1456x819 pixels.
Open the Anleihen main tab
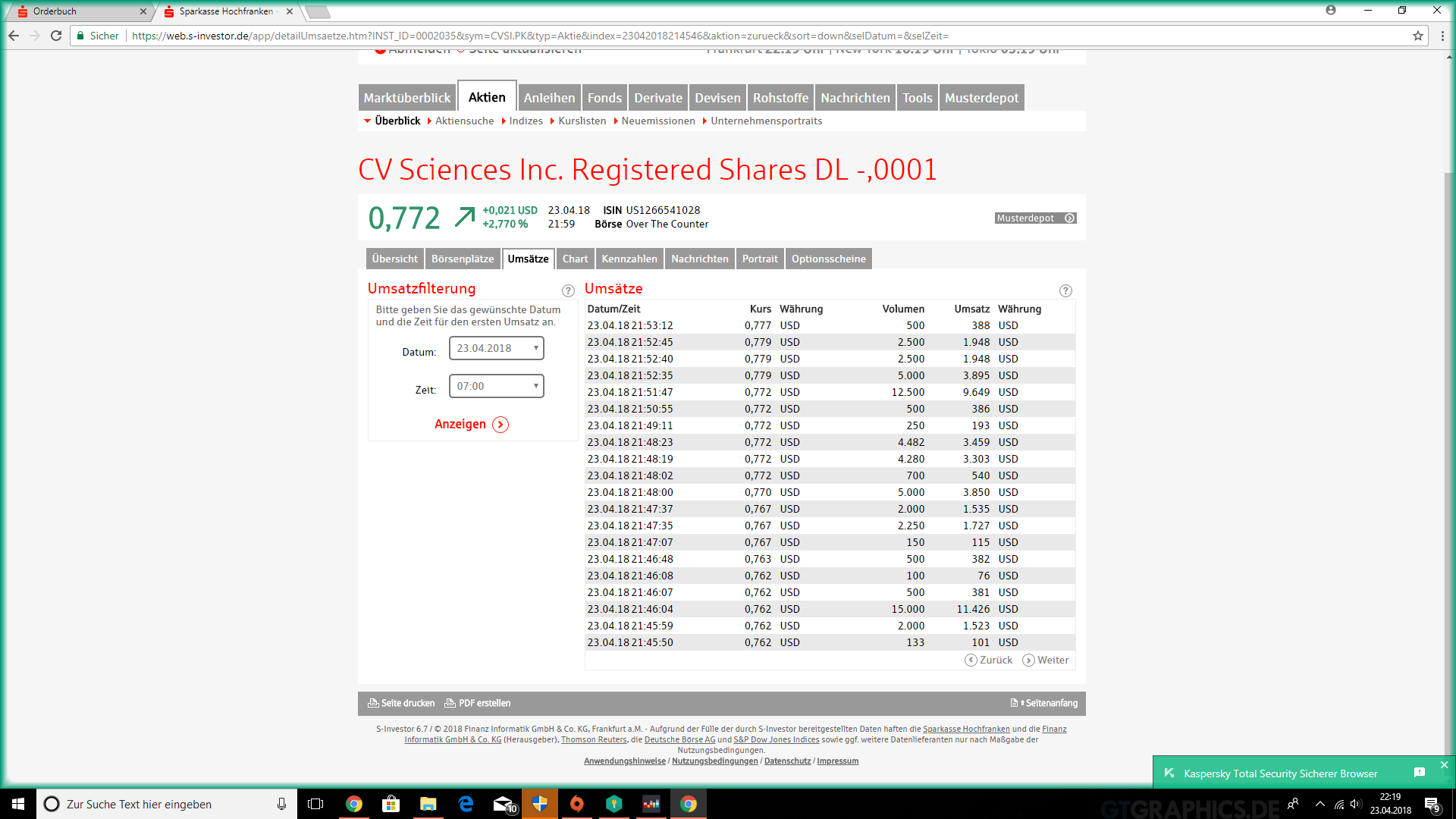coord(549,98)
